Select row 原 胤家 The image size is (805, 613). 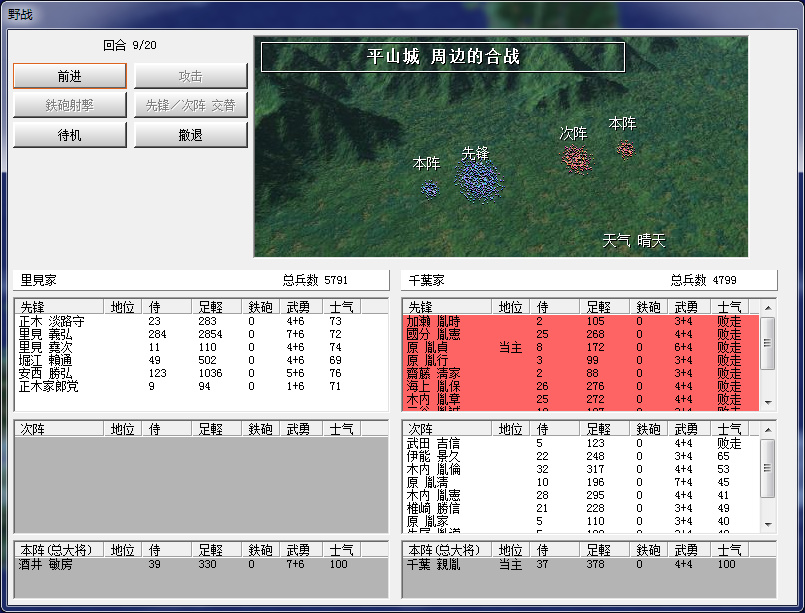[581, 521]
